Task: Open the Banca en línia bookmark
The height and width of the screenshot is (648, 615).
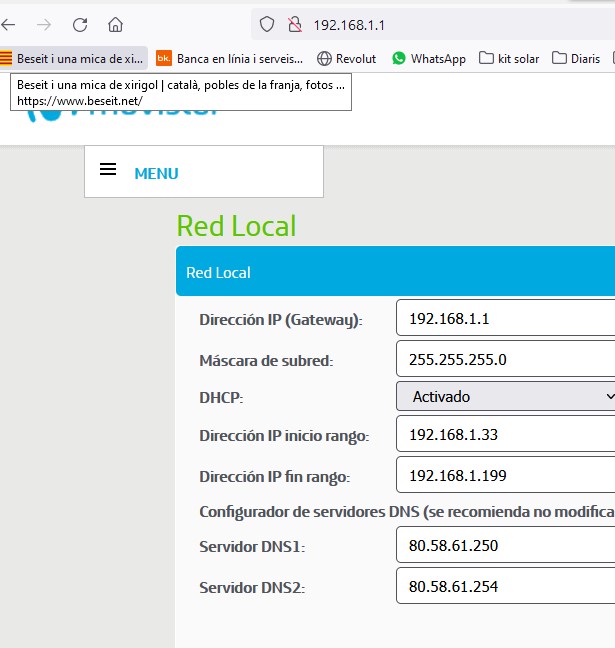Action: [229, 59]
